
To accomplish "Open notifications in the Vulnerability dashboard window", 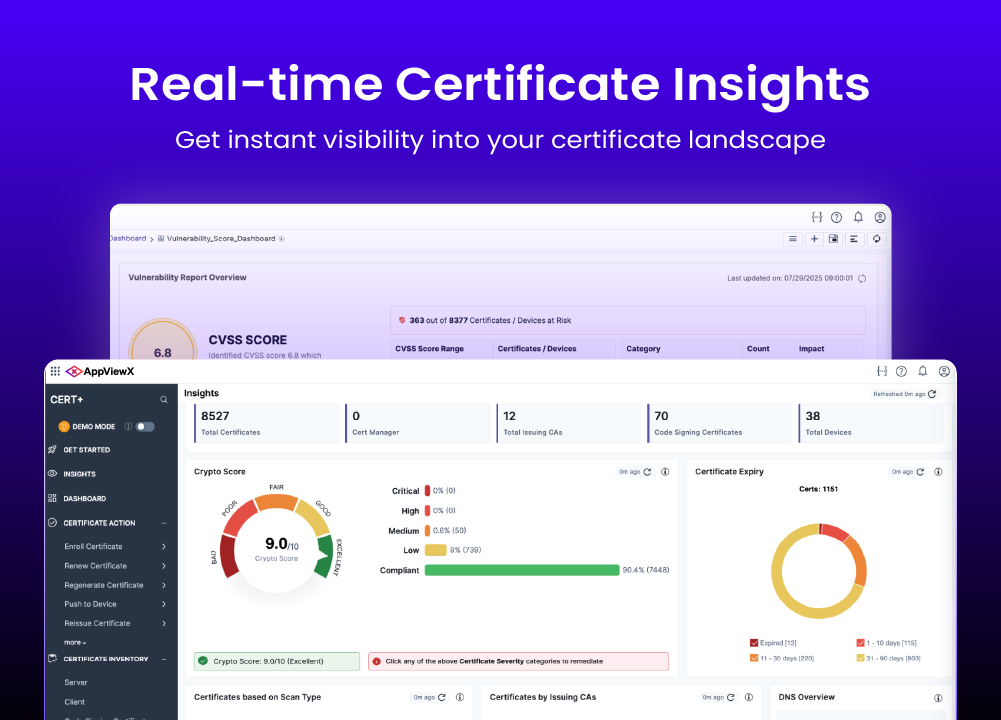I will point(858,218).
